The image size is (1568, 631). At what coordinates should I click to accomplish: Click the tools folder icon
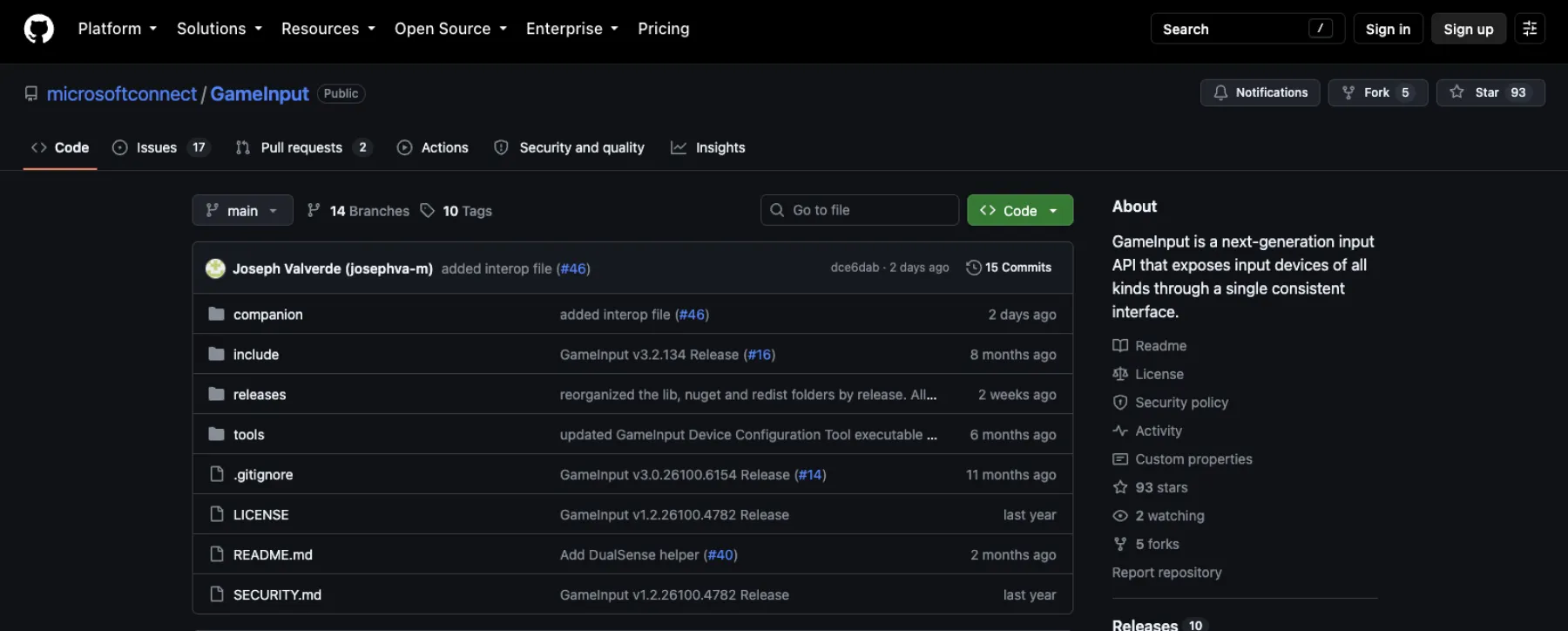click(217, 434)
